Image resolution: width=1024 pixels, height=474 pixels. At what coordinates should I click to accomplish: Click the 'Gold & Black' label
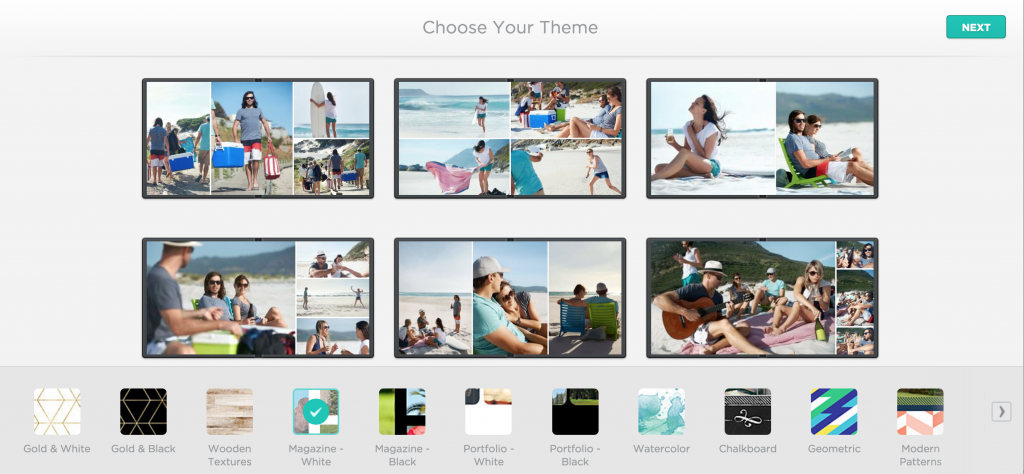click(143, 449)
